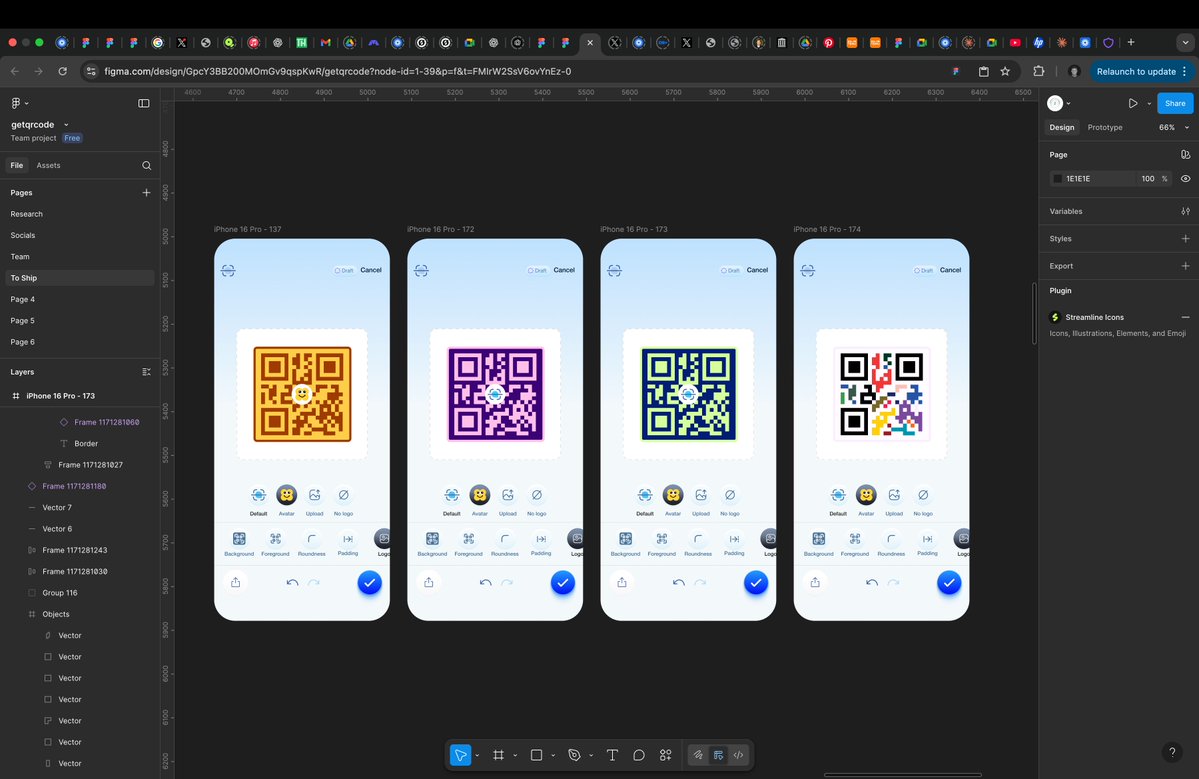Select Frame 1171281060 layer

[106, 422]
